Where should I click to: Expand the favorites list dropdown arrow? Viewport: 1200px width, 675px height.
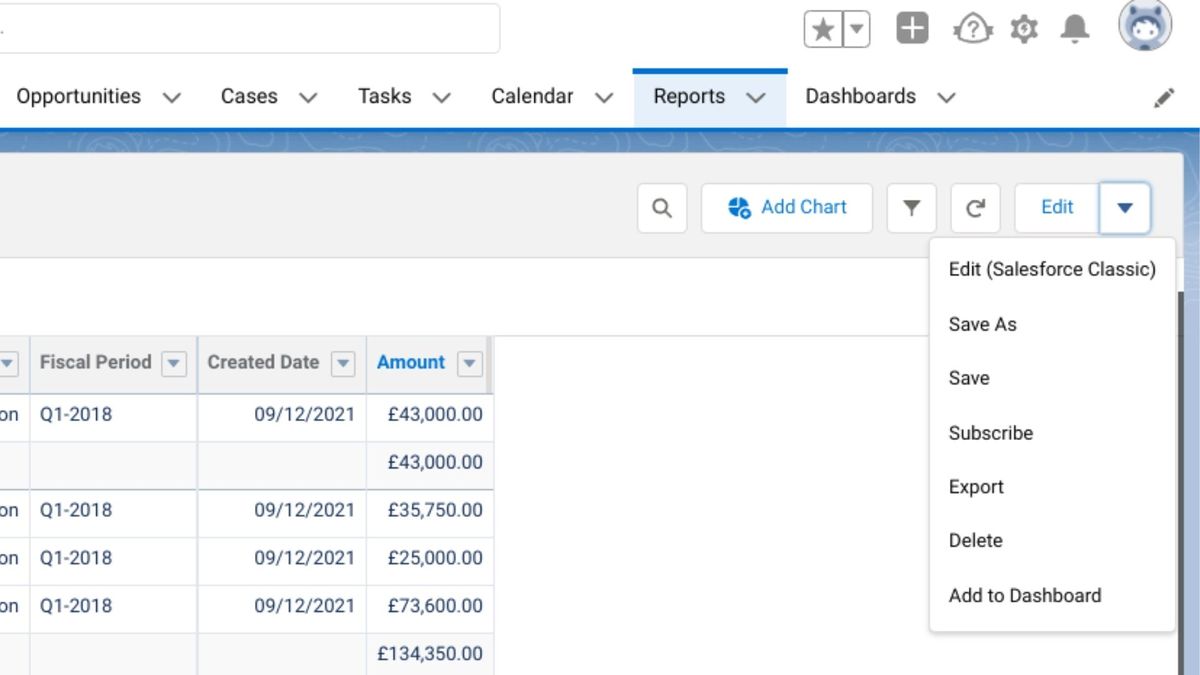coord(855,28)
